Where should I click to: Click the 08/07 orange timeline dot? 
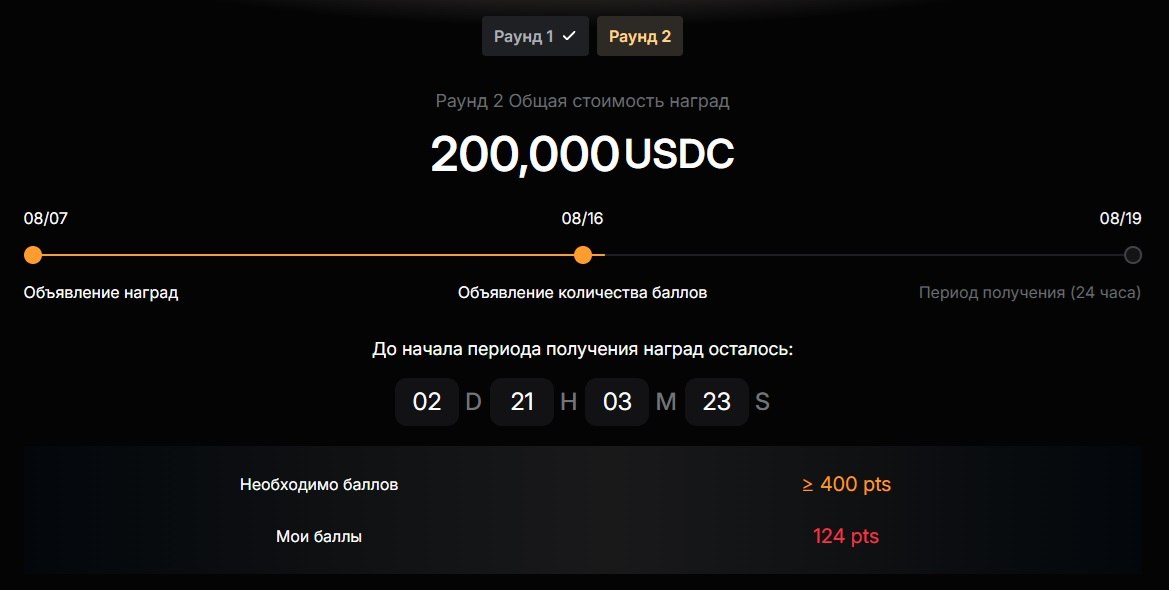[33, 255]
